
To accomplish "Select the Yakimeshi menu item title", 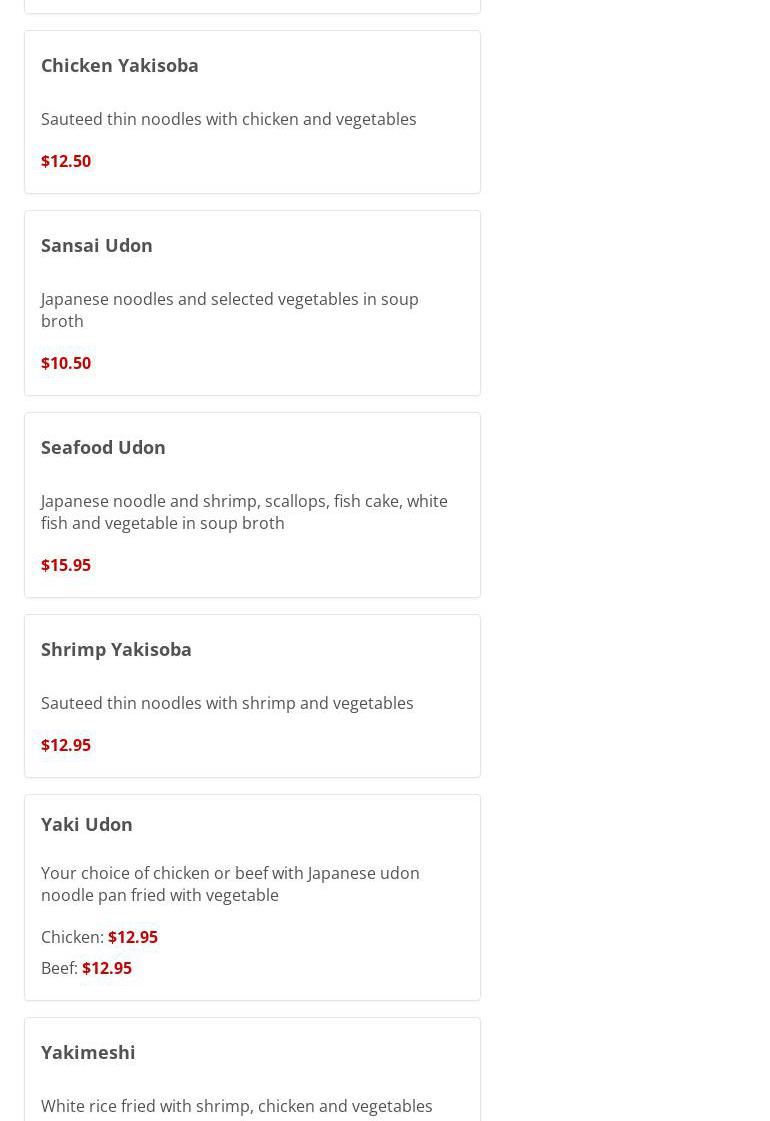I will [x=88, y=1052].
